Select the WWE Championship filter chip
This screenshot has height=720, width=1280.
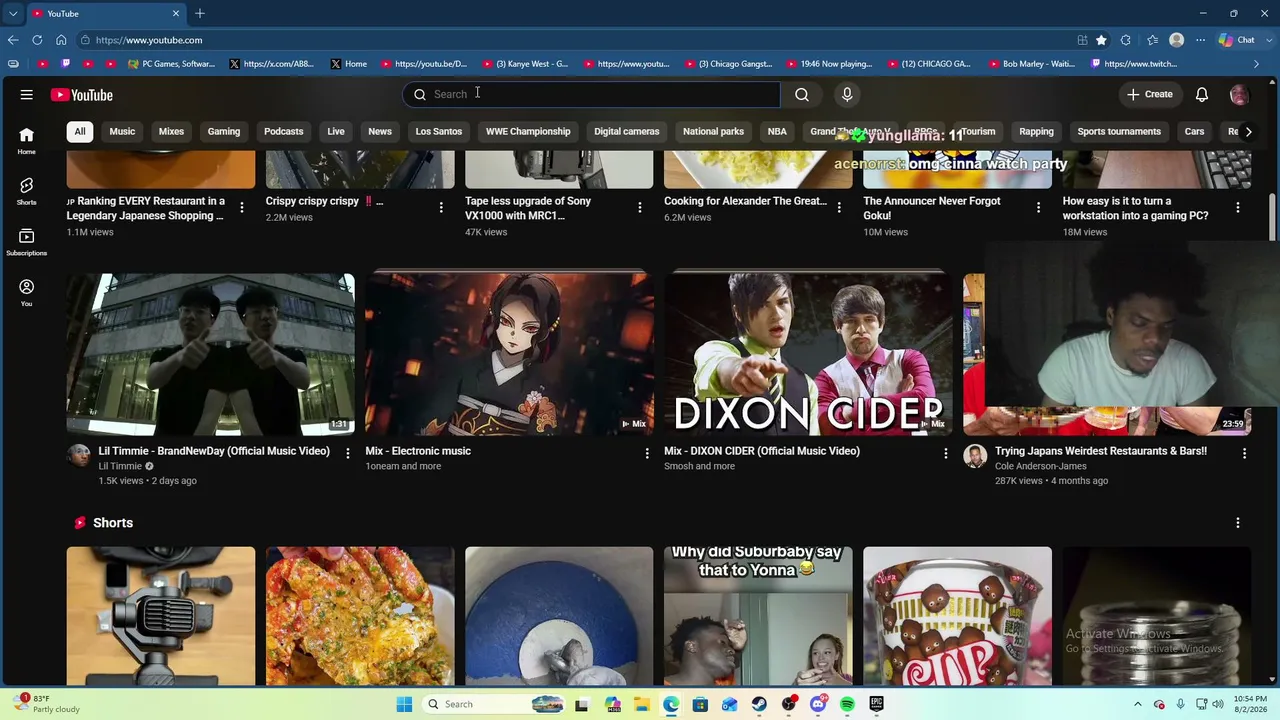tap(528, 131)
